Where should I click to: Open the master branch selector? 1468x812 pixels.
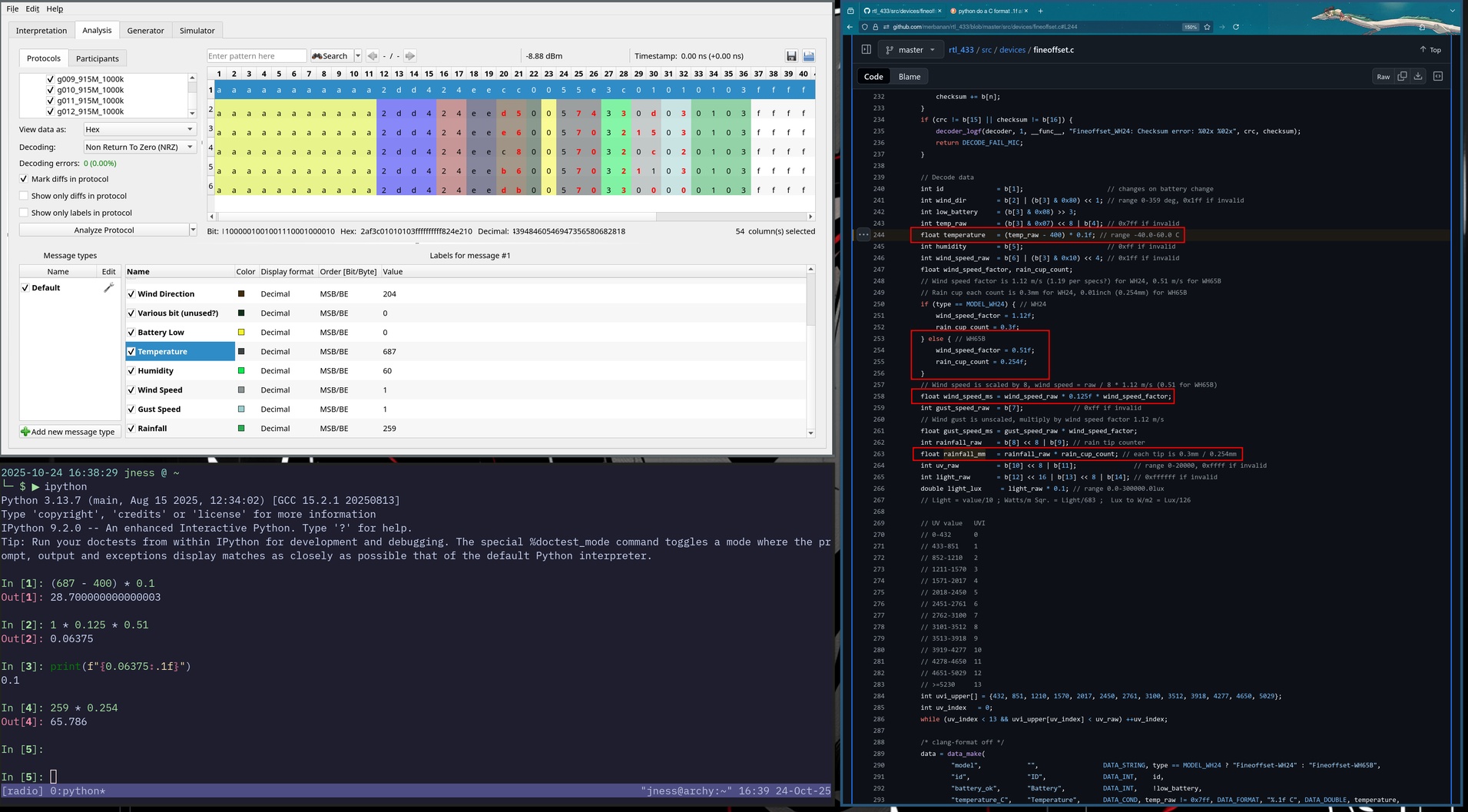coord(910,50)
